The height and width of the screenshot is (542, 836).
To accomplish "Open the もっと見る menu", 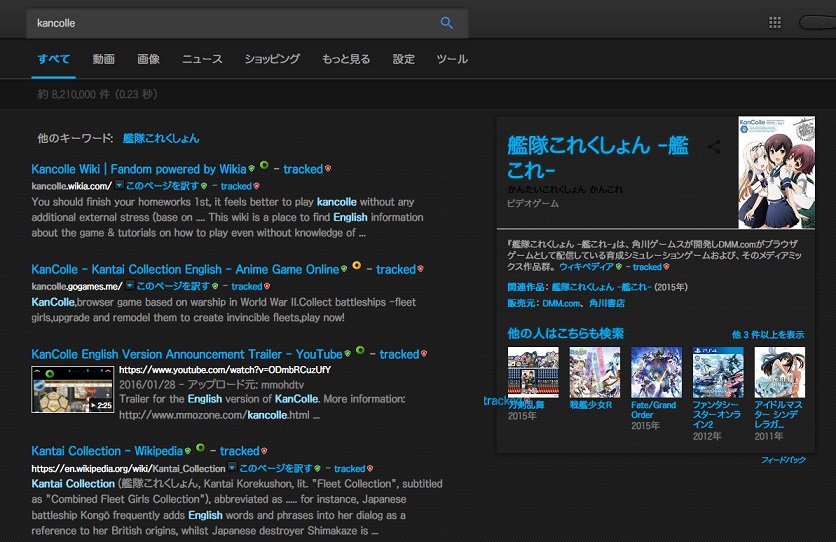I will [346, 59].
